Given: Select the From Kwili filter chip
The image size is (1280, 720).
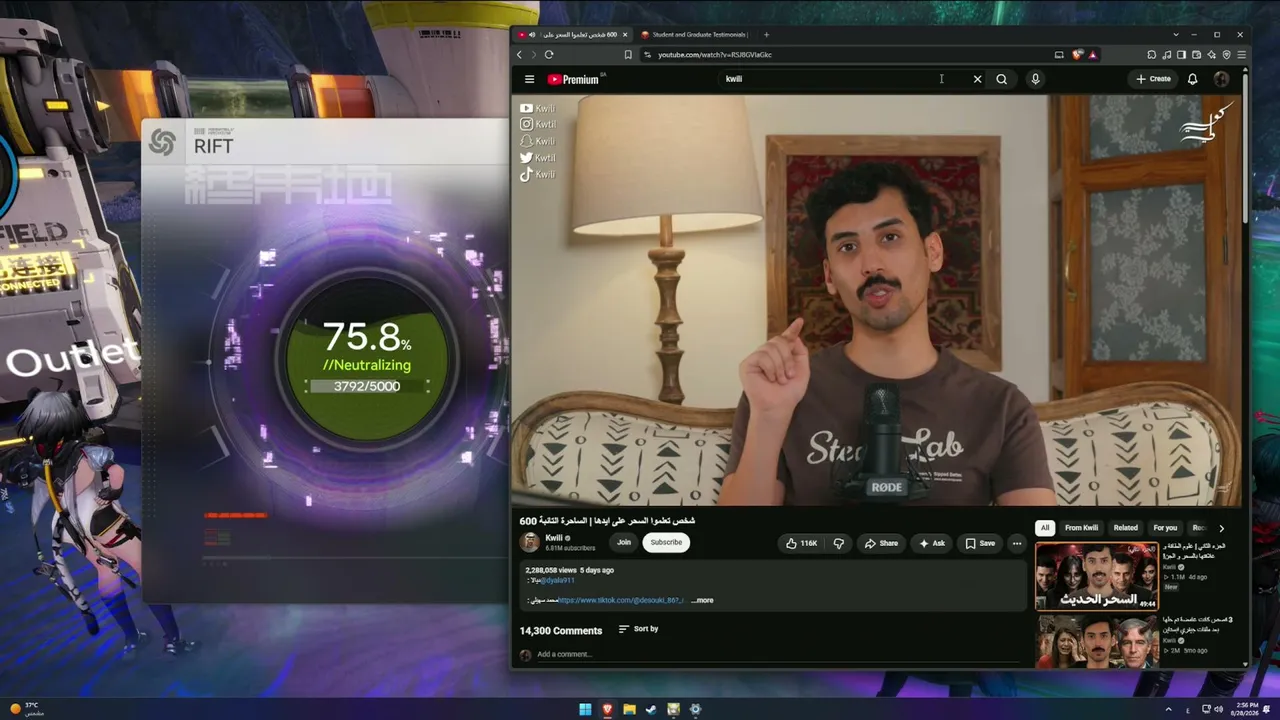Looking at the screenshot, I should [1081, 528].
